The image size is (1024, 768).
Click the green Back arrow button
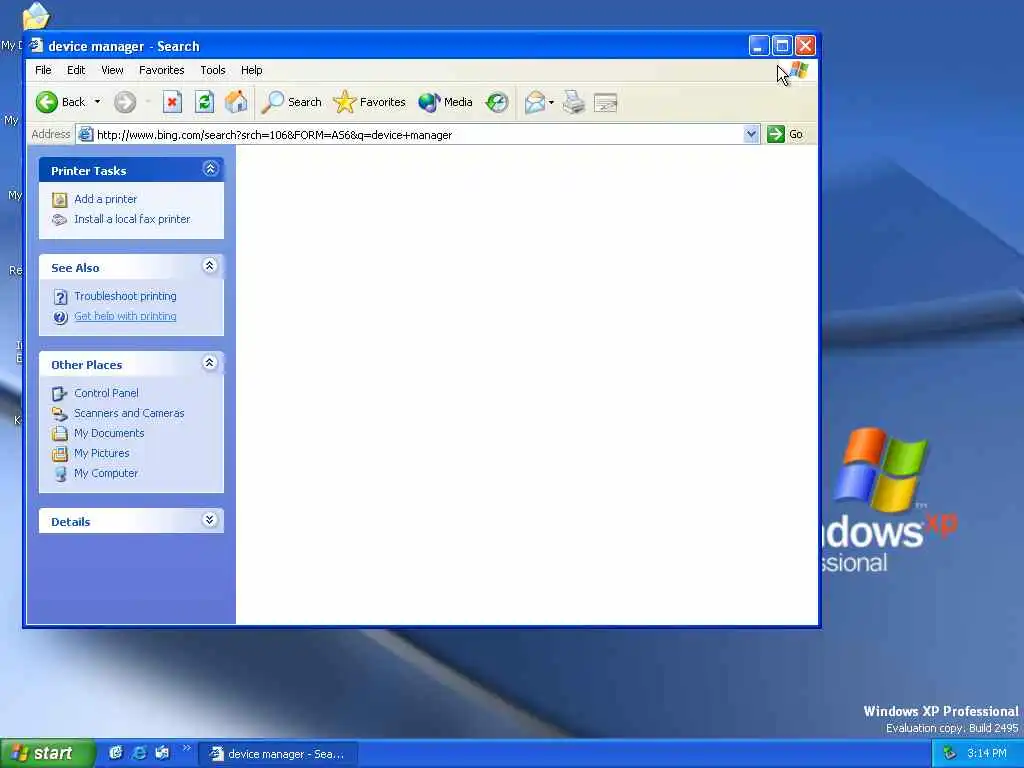point(47,103)
